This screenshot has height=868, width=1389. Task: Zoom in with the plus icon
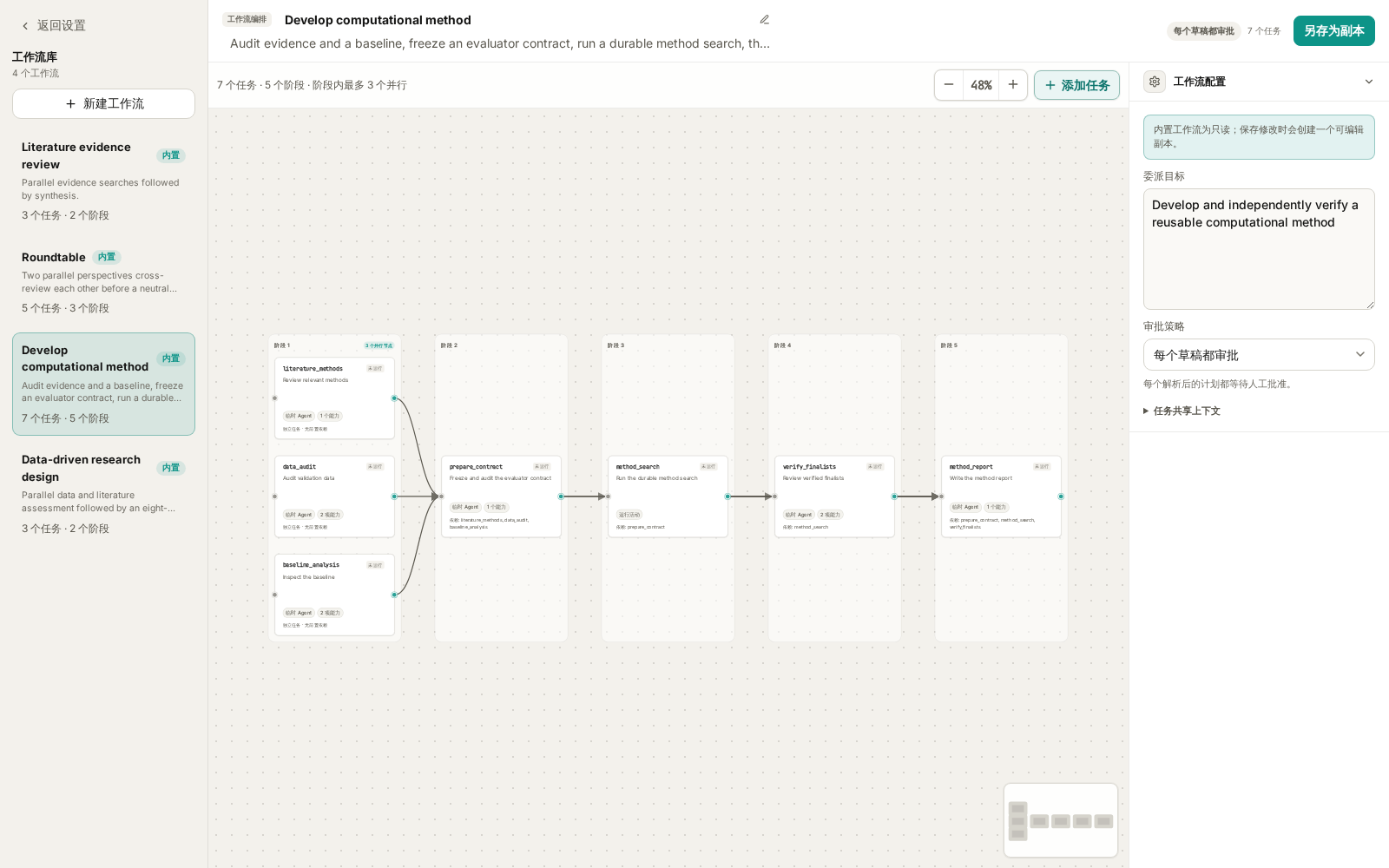pyautogui.click(x=1013, y=85)
